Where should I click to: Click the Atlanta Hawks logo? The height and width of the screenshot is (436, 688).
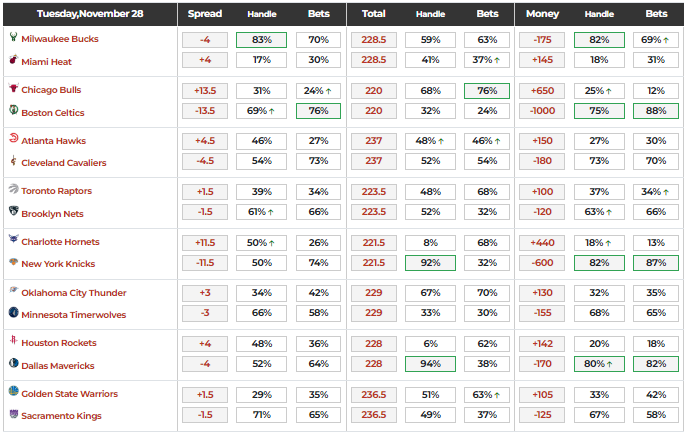pyautogui.click(x=13, y=140)
